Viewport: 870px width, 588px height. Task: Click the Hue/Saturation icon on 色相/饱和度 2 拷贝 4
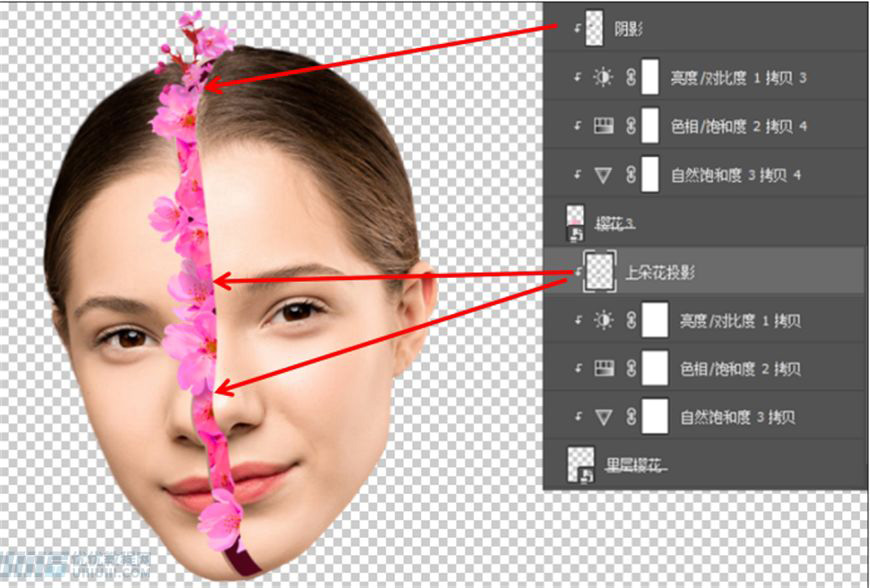point(603,125)
